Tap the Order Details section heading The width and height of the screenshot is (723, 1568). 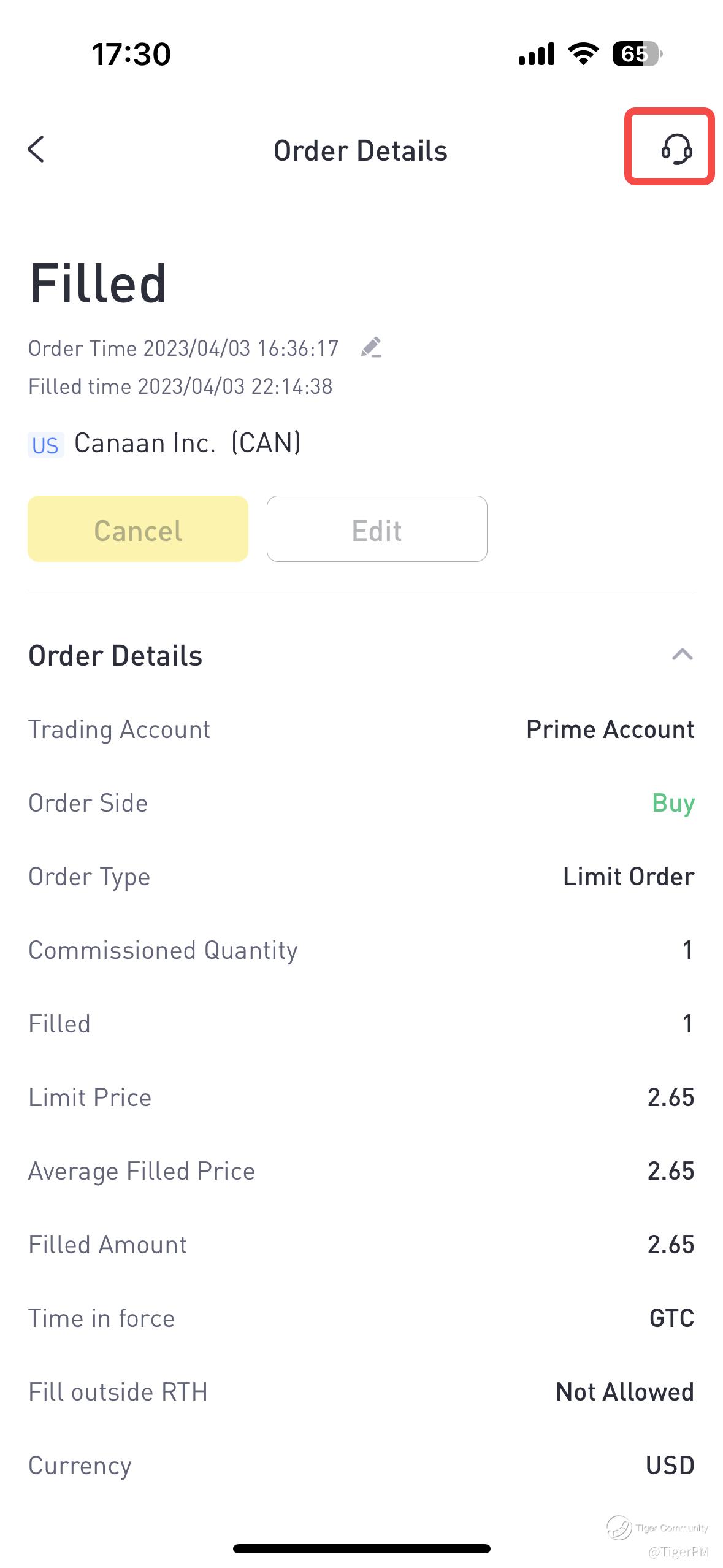(115, 655)
